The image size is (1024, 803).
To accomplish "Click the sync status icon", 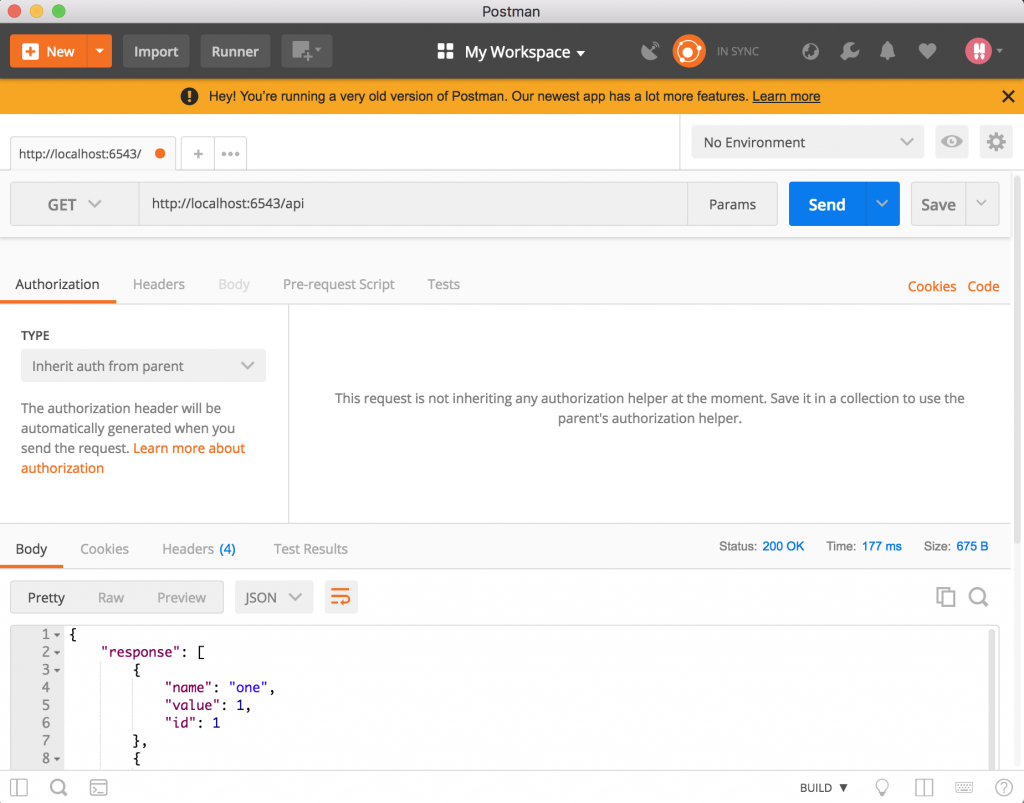I will [x=689, y=51].
